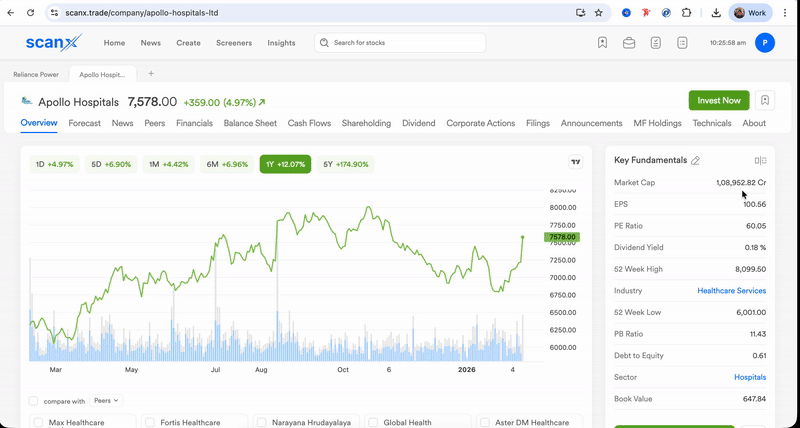The image size is (800, 428).
Task: Check the Aster DM Healthcare checkbox
Action: (485, 422)
